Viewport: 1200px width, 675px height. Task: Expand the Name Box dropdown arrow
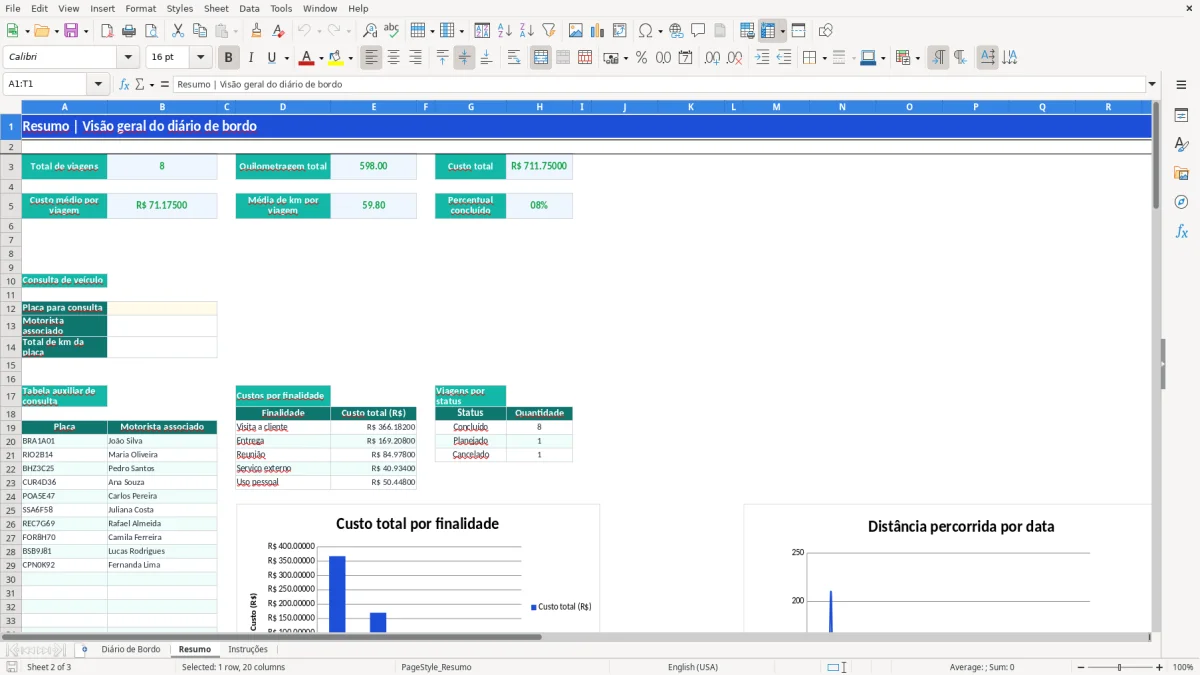[98, 84]
